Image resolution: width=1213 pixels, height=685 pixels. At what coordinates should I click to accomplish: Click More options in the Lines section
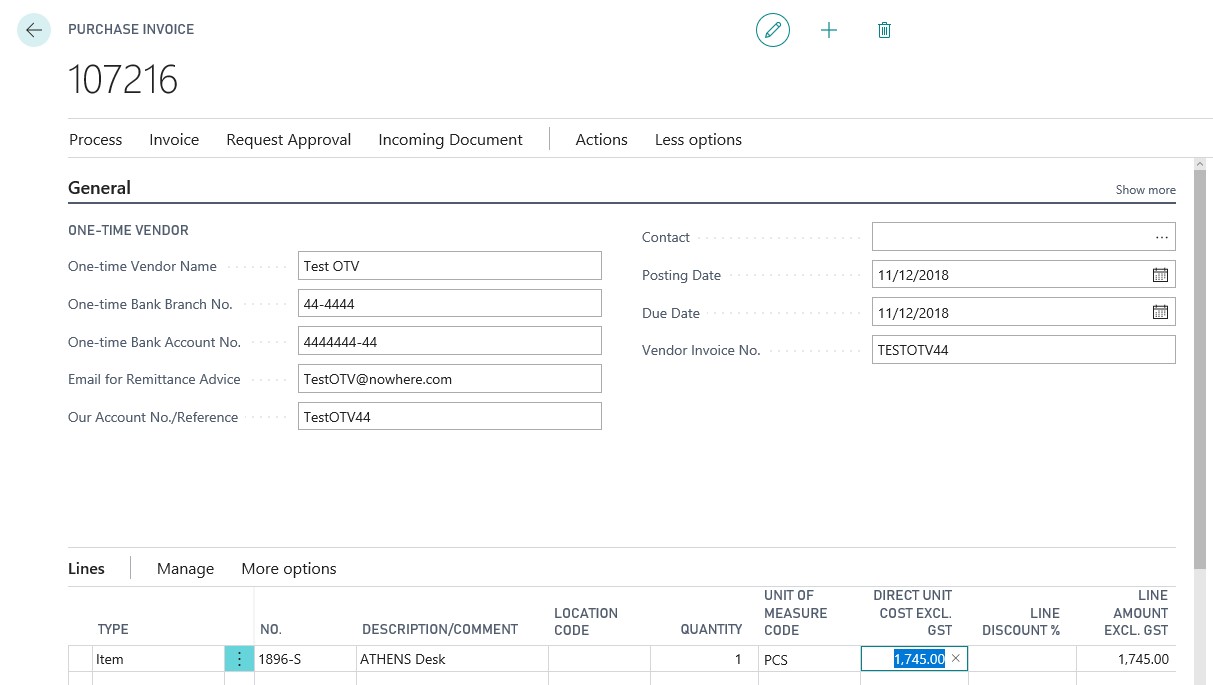(288, 568)
